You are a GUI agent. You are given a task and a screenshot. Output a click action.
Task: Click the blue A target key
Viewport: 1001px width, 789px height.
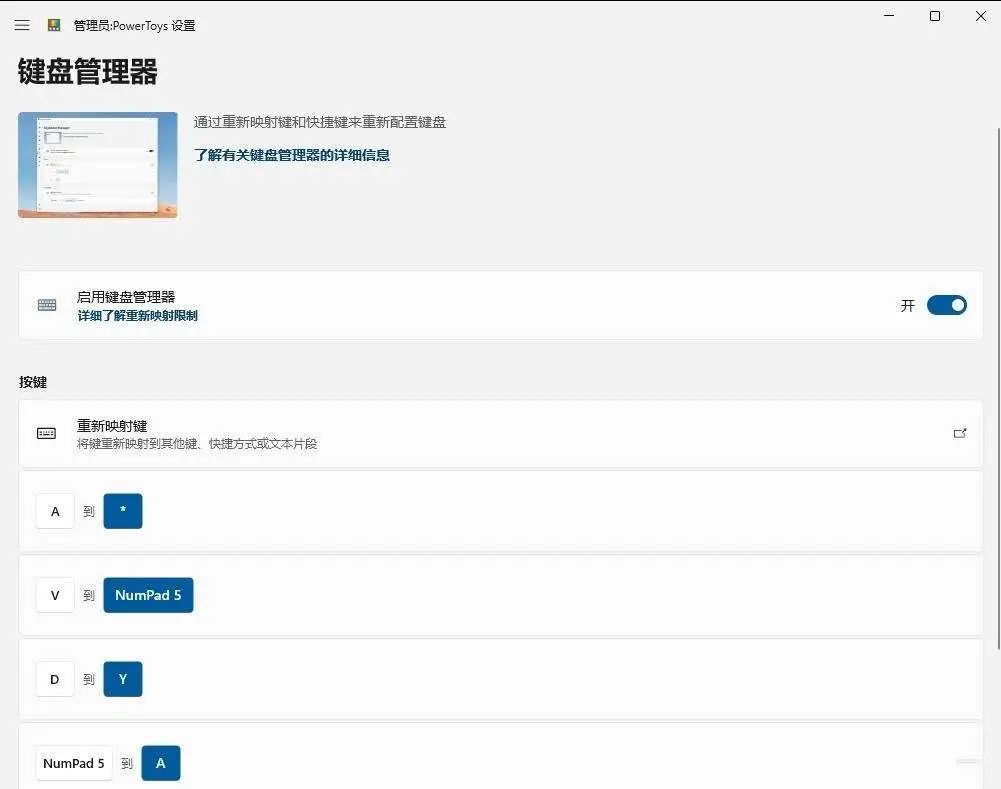coord(161,763)
